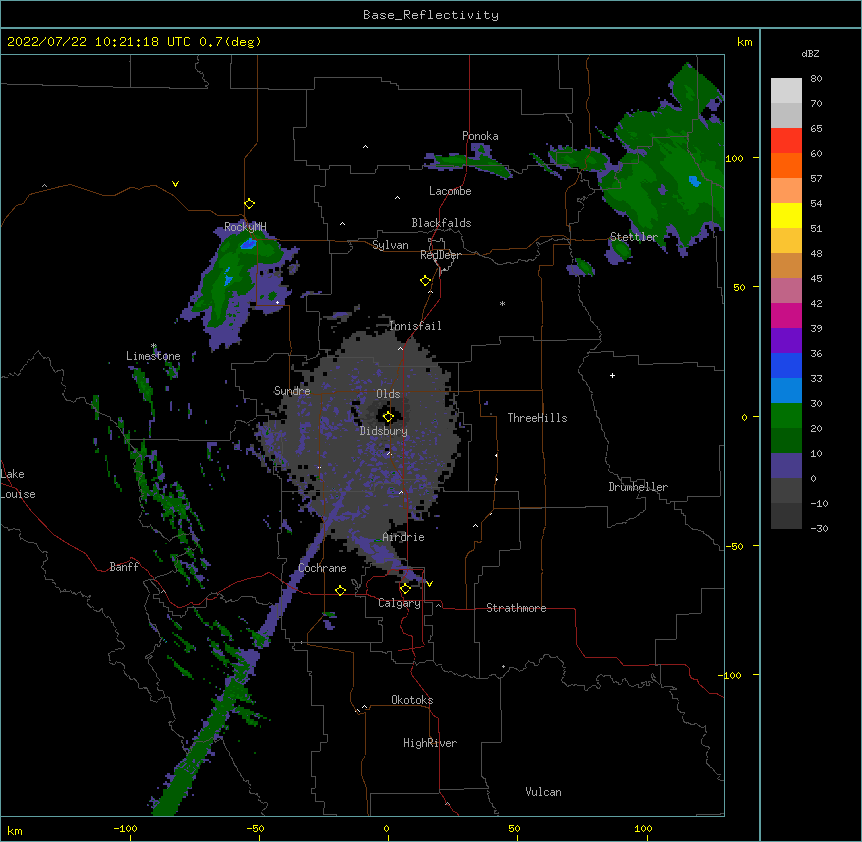862x842 pixels.
Task: Select the HighRiver label
Action: pos(430,743)
